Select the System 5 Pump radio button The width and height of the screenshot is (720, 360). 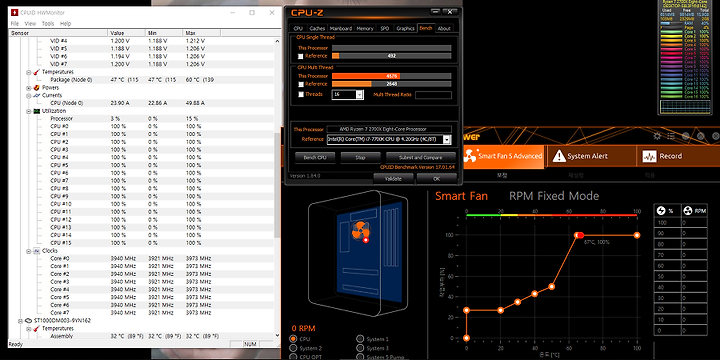[360, 357]
